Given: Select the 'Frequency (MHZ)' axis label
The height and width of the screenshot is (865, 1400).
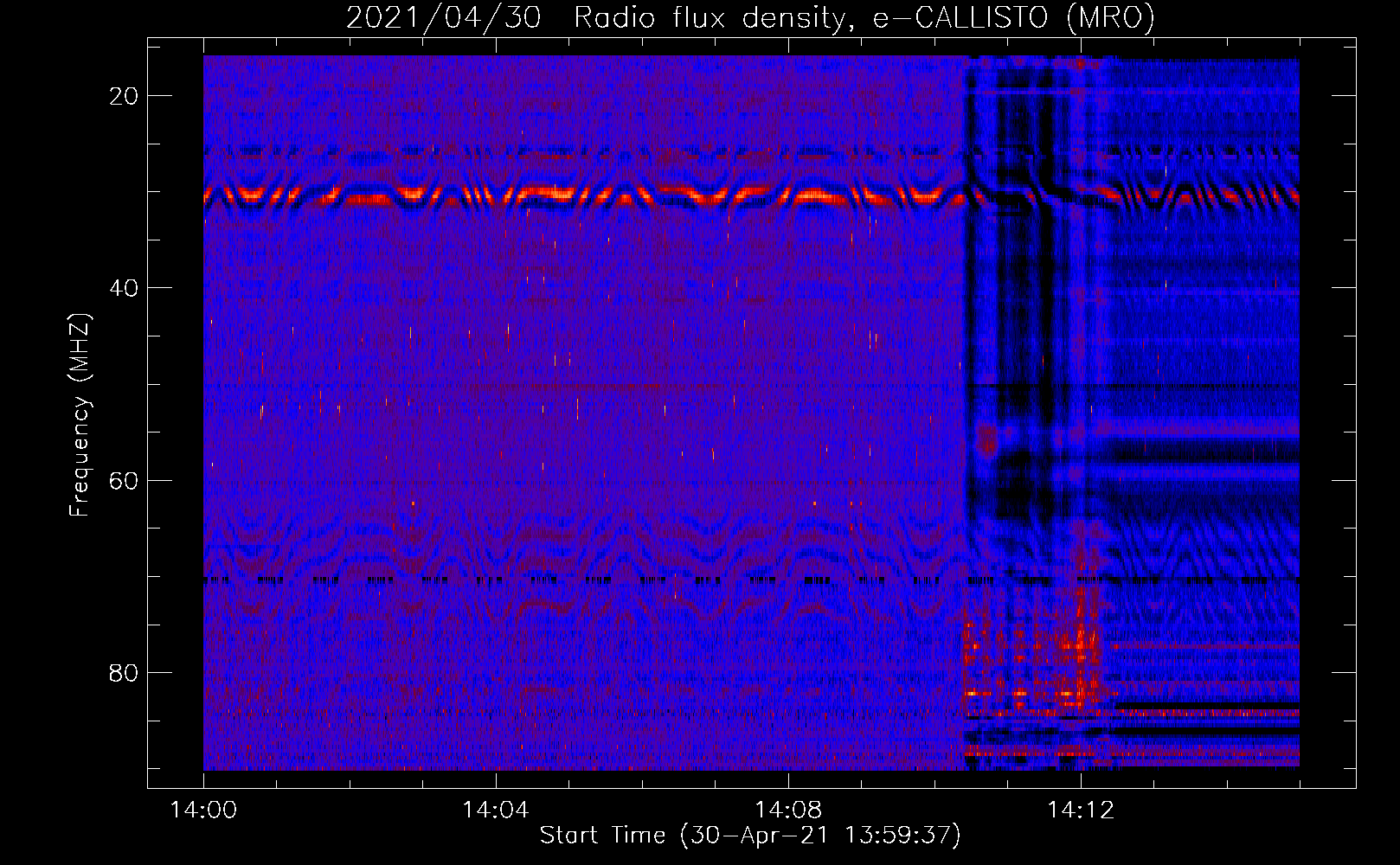Looking at the screenshot, I should coord(80,415).
